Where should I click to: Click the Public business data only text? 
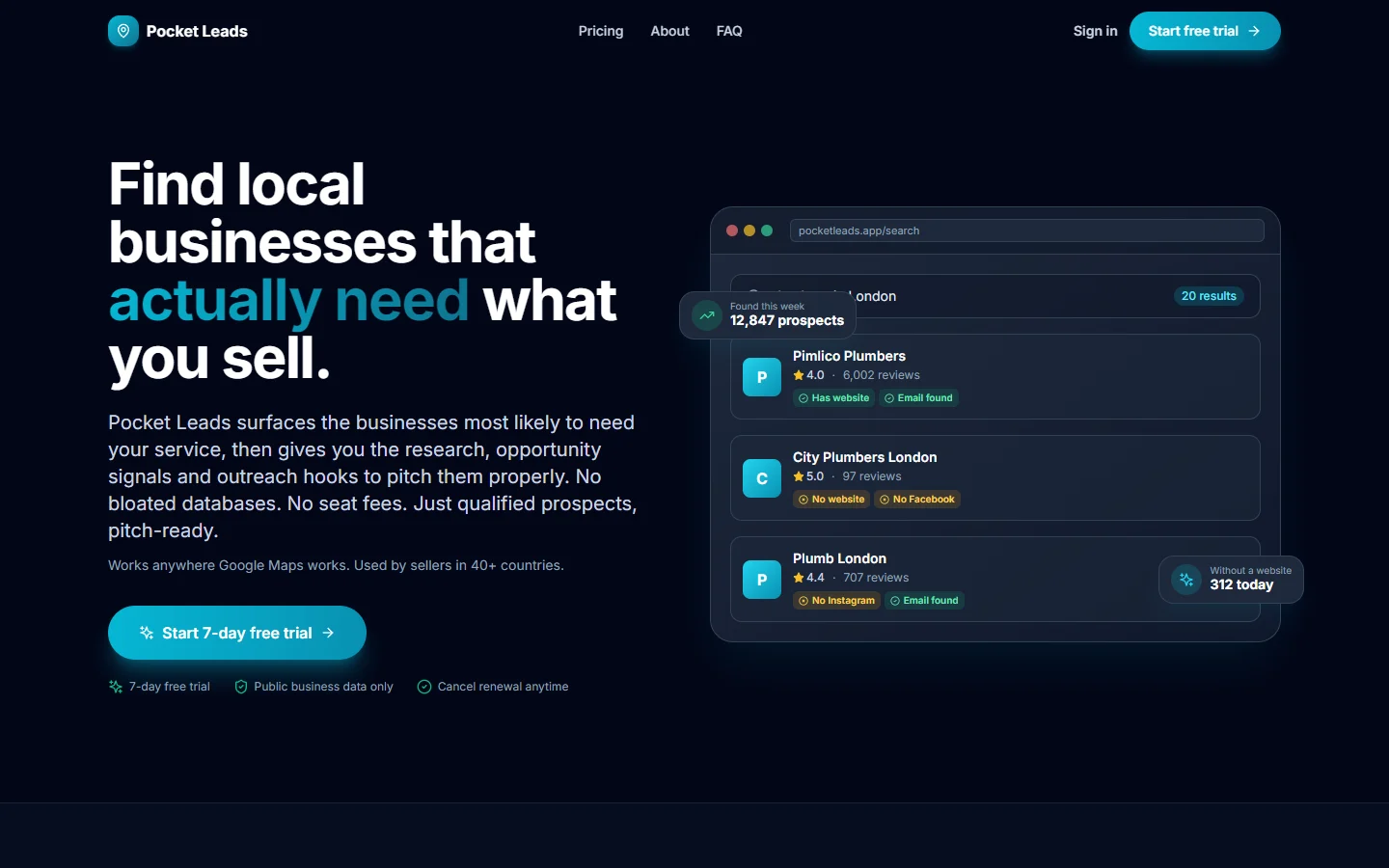(323, 687)
